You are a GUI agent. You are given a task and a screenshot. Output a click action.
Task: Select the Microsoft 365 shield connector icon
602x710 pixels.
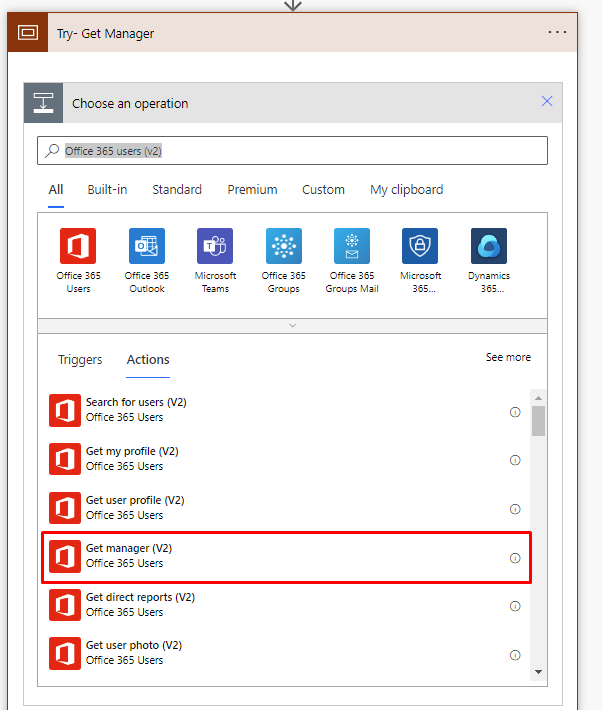tap(420, 246)
